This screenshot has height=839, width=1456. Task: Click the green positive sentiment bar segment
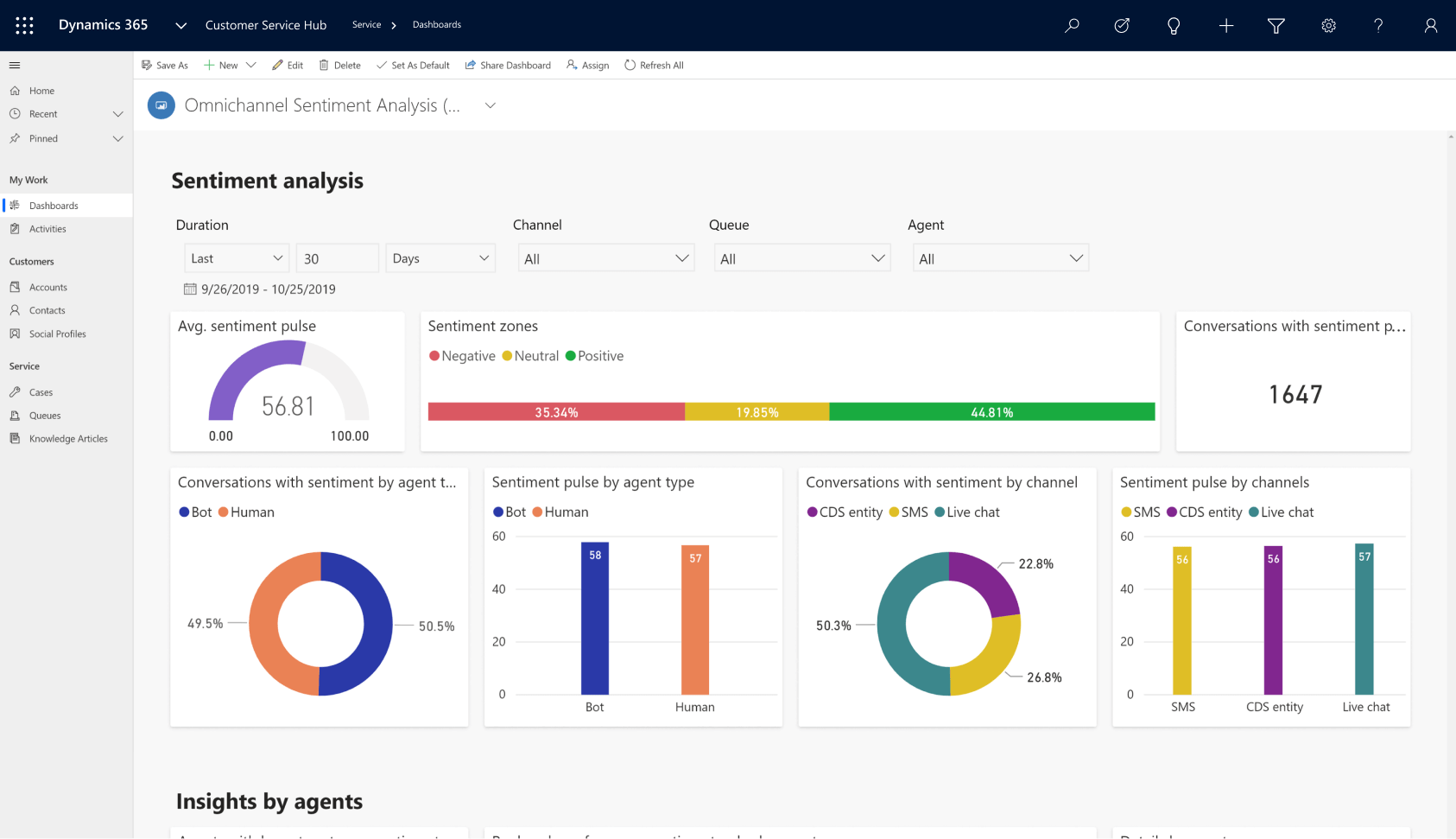point(991,412)
